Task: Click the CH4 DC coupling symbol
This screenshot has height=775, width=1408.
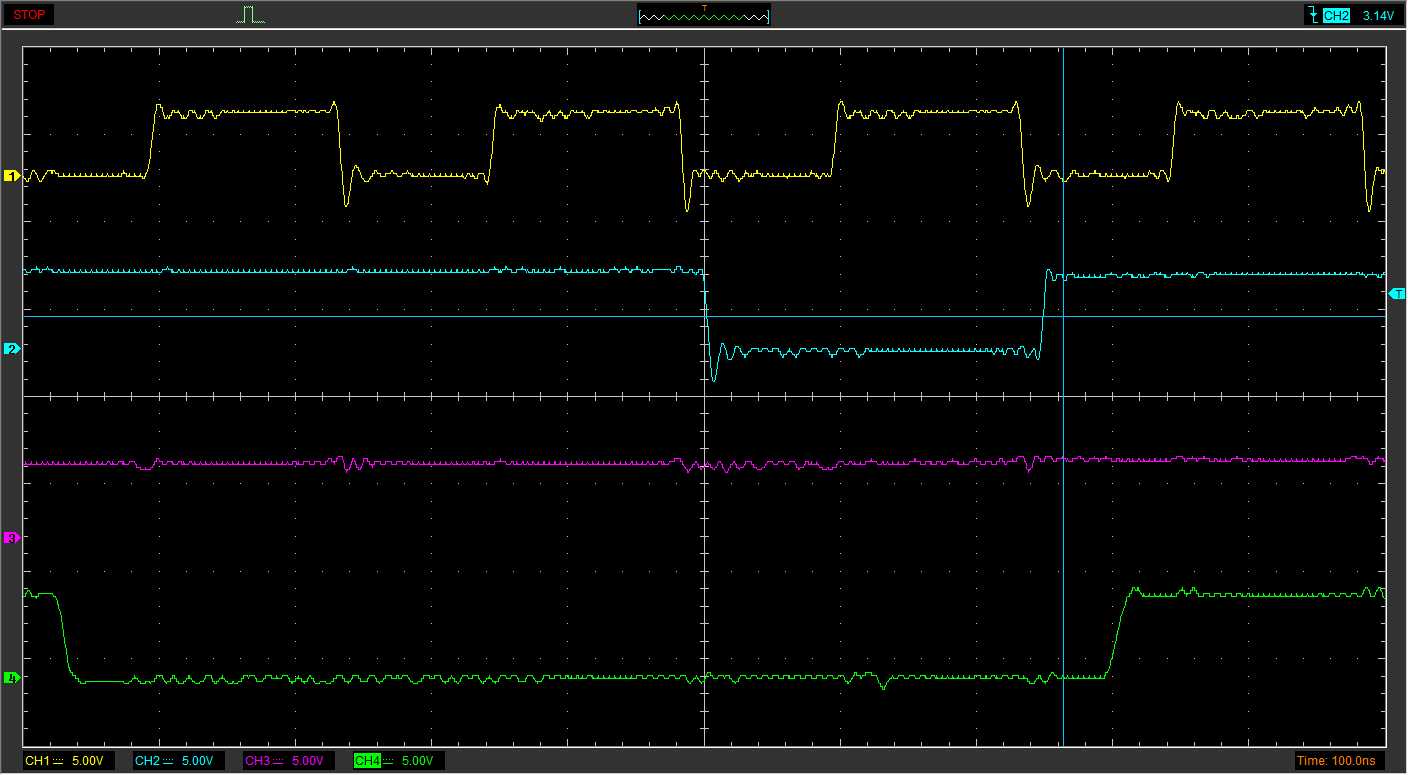Action: 387,761
